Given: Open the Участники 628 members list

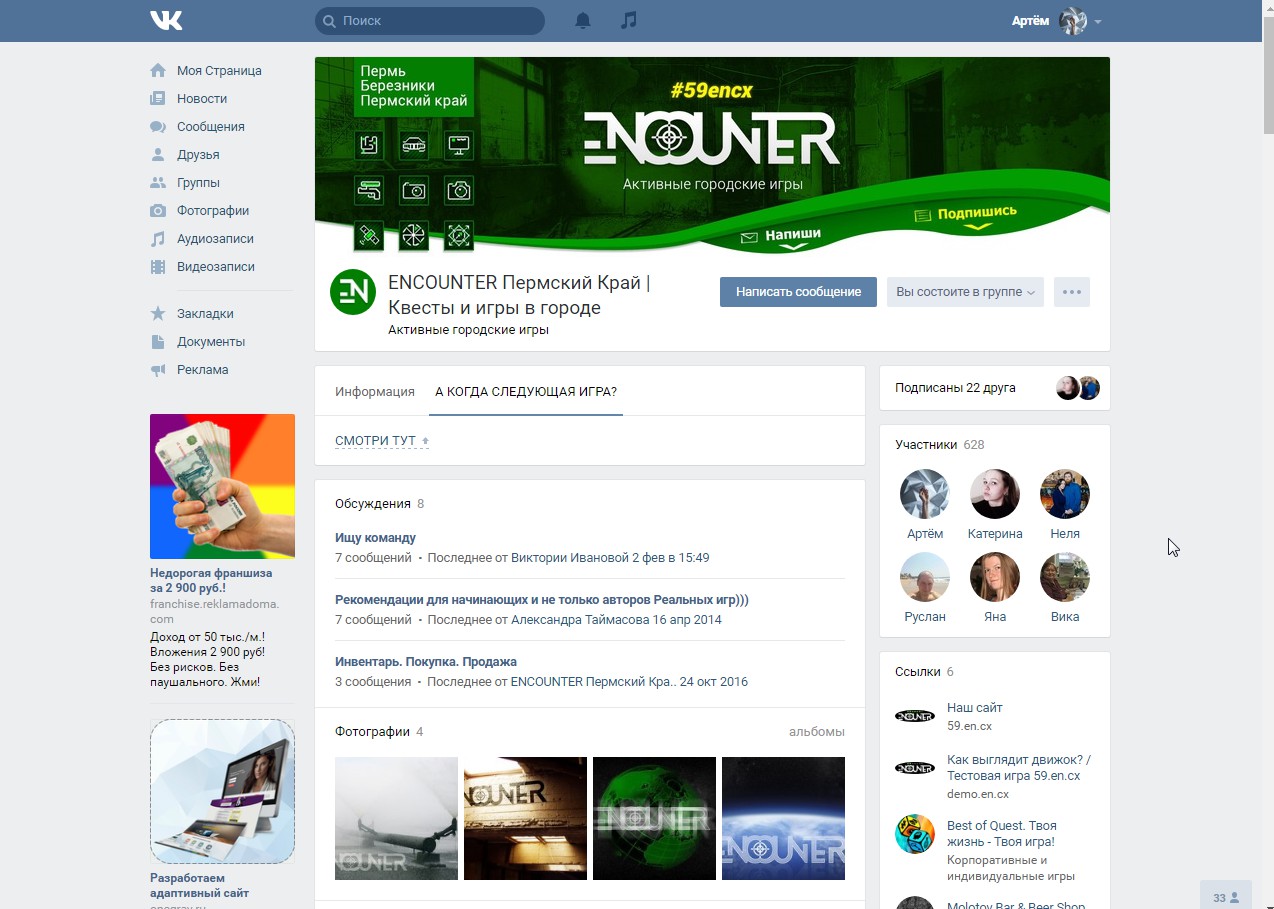Looking at the screenshot, I should (940, 445).
